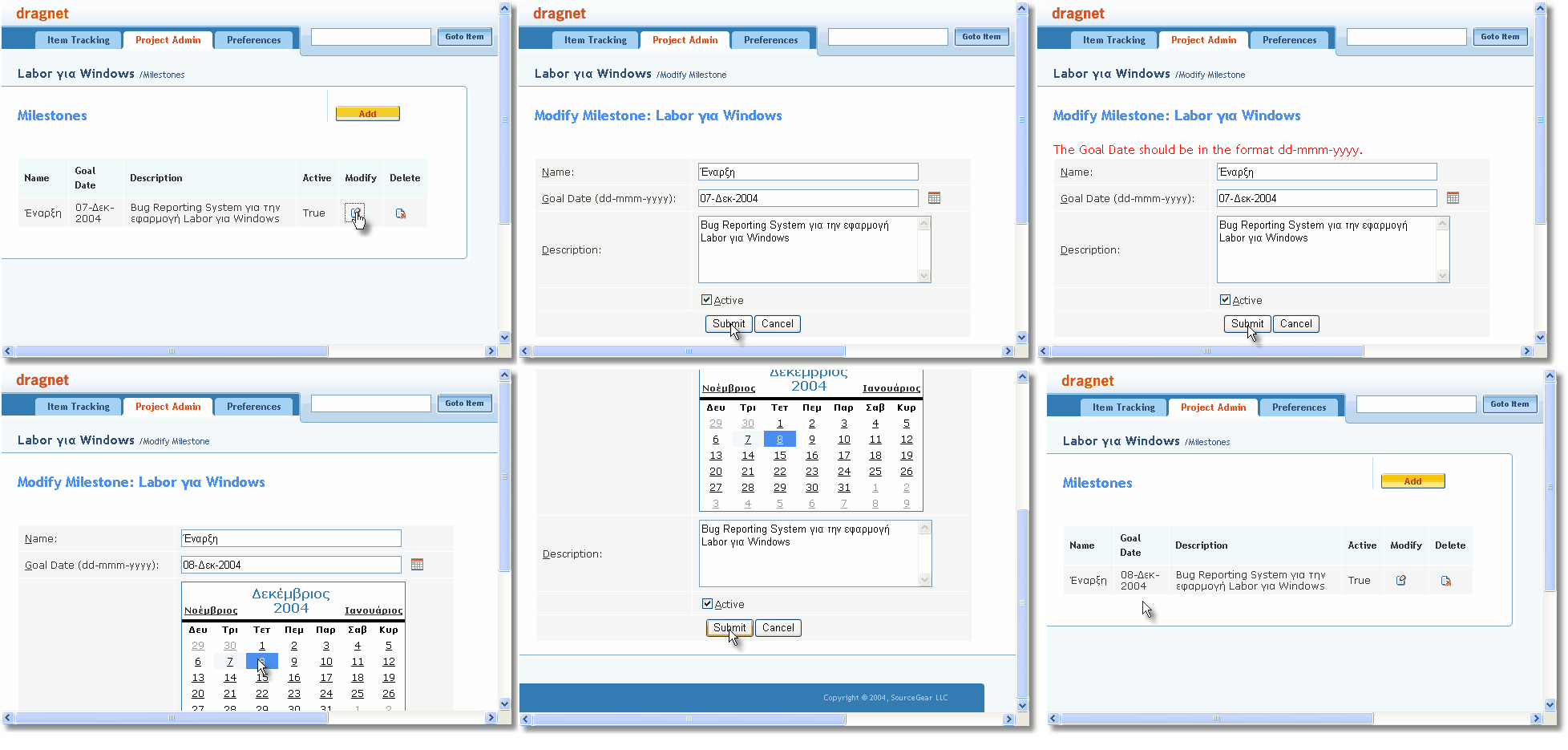Click the "Έναρξη" name cell in the 08-Δεκ-2004 row
The height and width of the screenshot is (750, 1568).
[1088, 580]
